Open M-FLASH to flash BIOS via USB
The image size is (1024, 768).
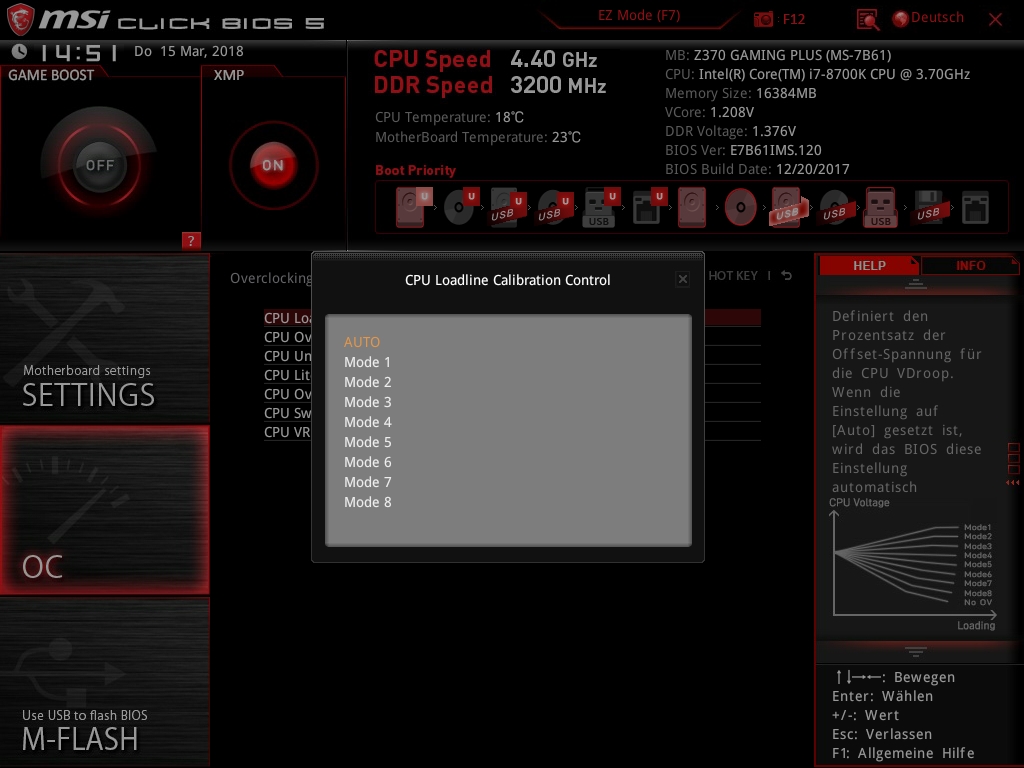(x=104, y=682)
